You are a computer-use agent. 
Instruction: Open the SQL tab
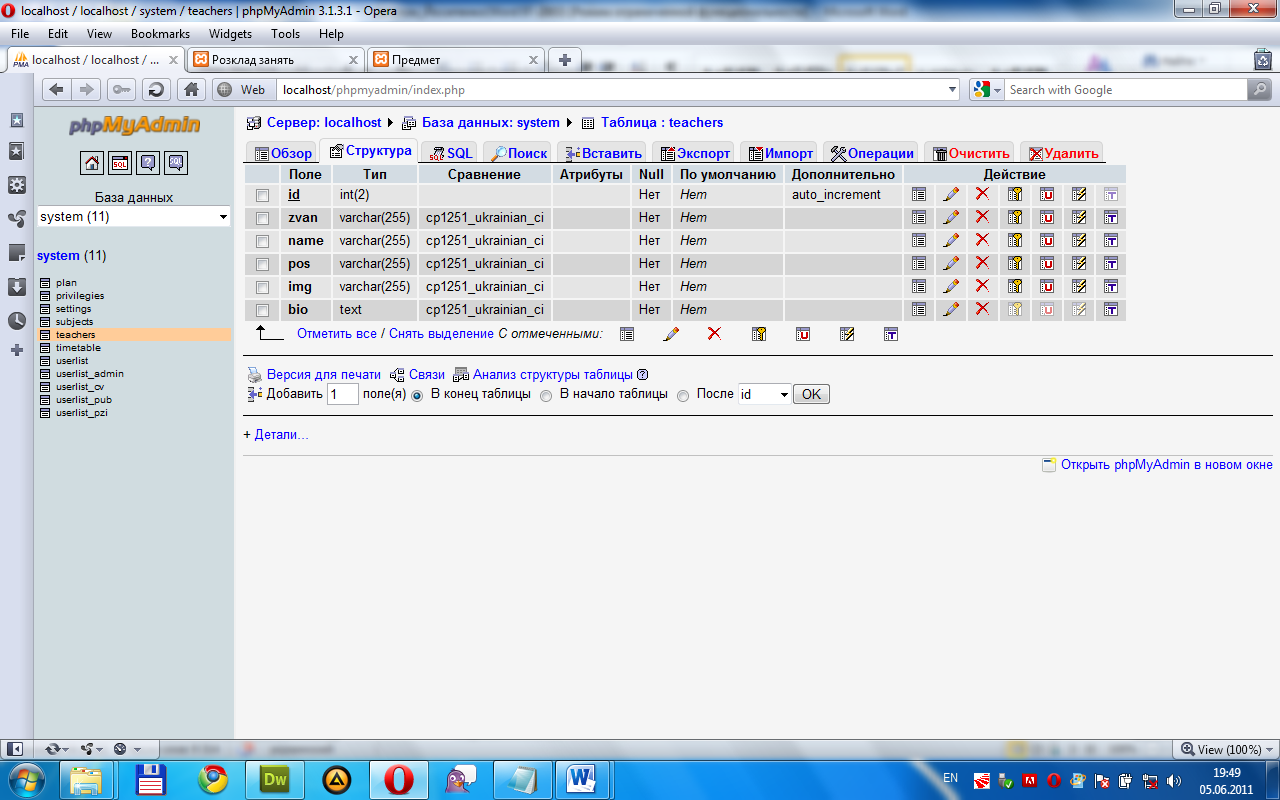point(450,153)
